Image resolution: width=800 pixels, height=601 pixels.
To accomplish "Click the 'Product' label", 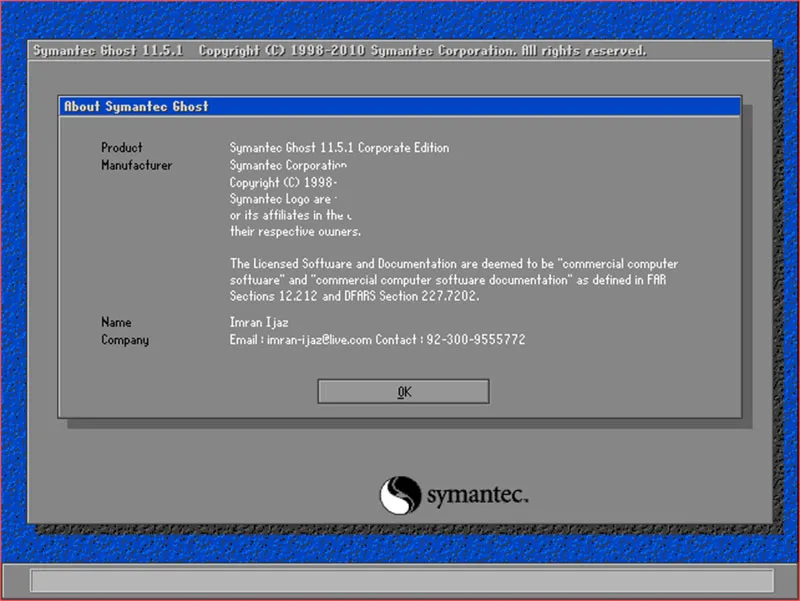I will pyautogui.click(x=121, y=147).
